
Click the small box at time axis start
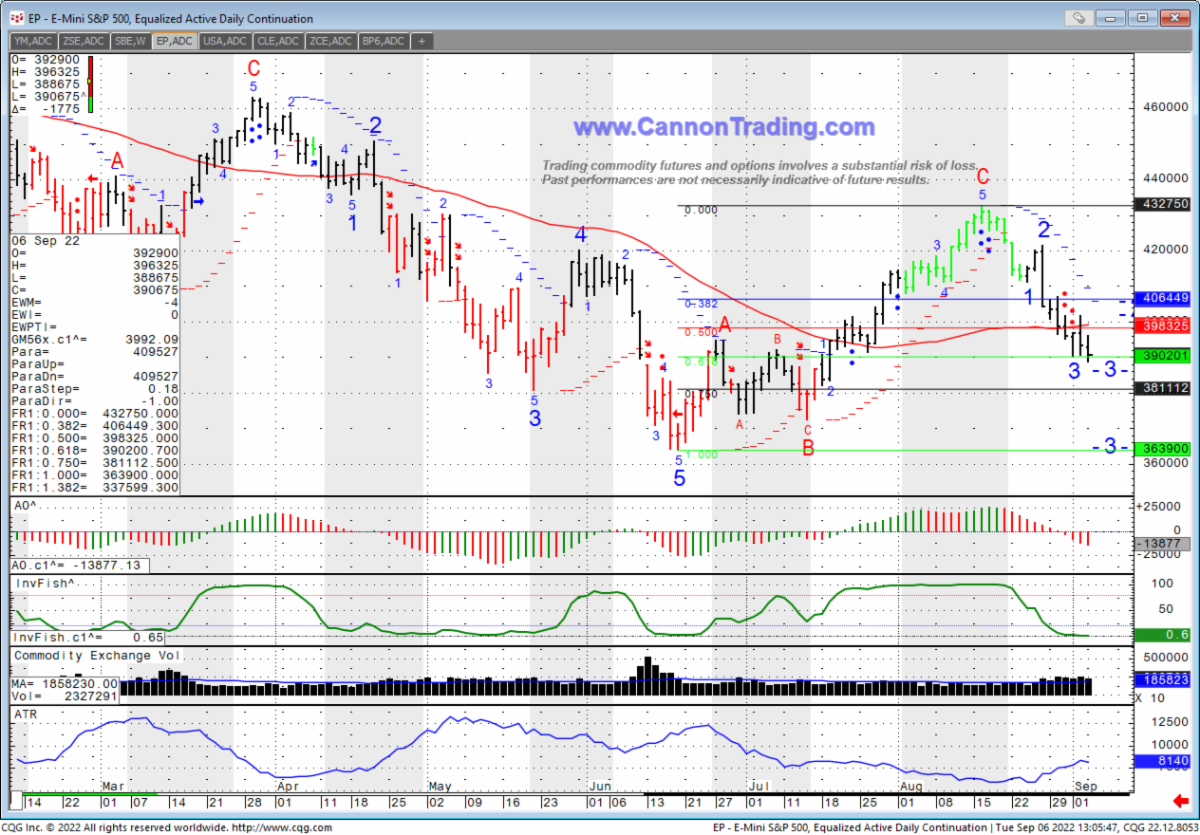pyautogui.click(x=17, y=803)
